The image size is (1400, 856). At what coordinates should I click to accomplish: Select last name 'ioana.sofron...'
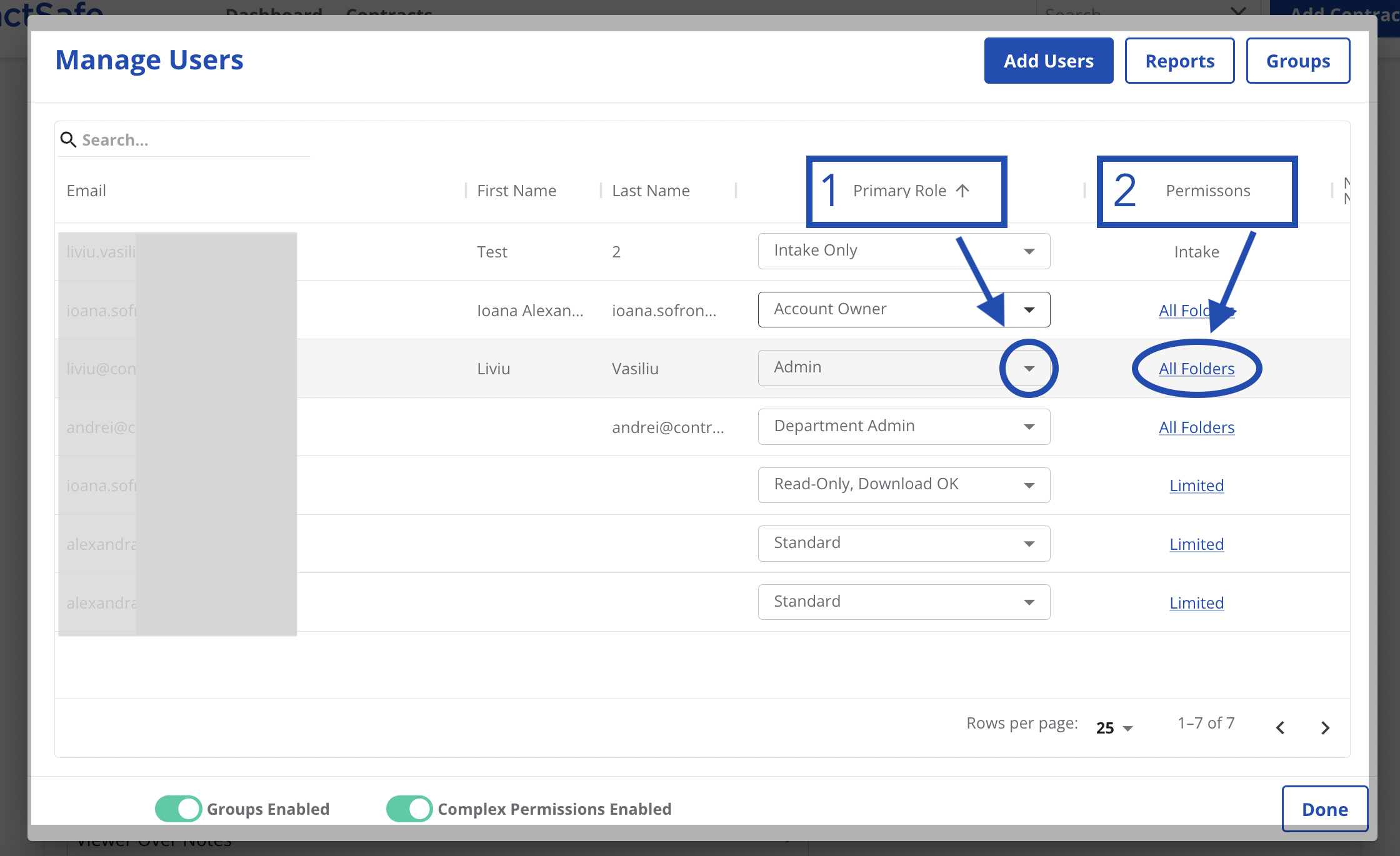pyautogui.click(x=664, y=311)
